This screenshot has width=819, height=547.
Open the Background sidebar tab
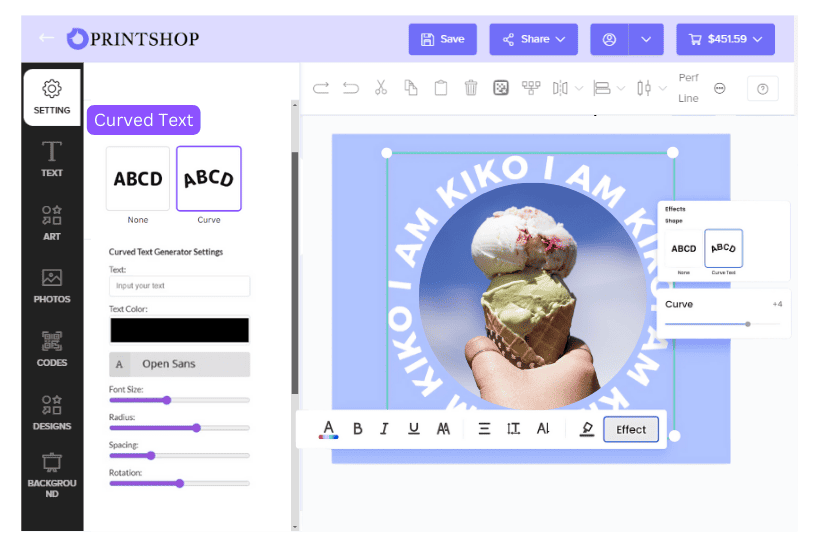tap(52, 475)
